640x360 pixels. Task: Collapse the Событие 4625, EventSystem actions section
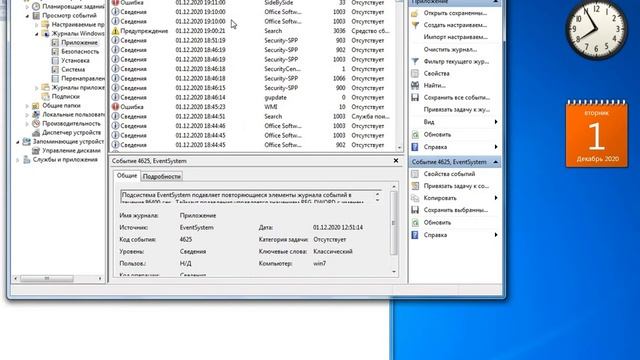click(496, 162)
